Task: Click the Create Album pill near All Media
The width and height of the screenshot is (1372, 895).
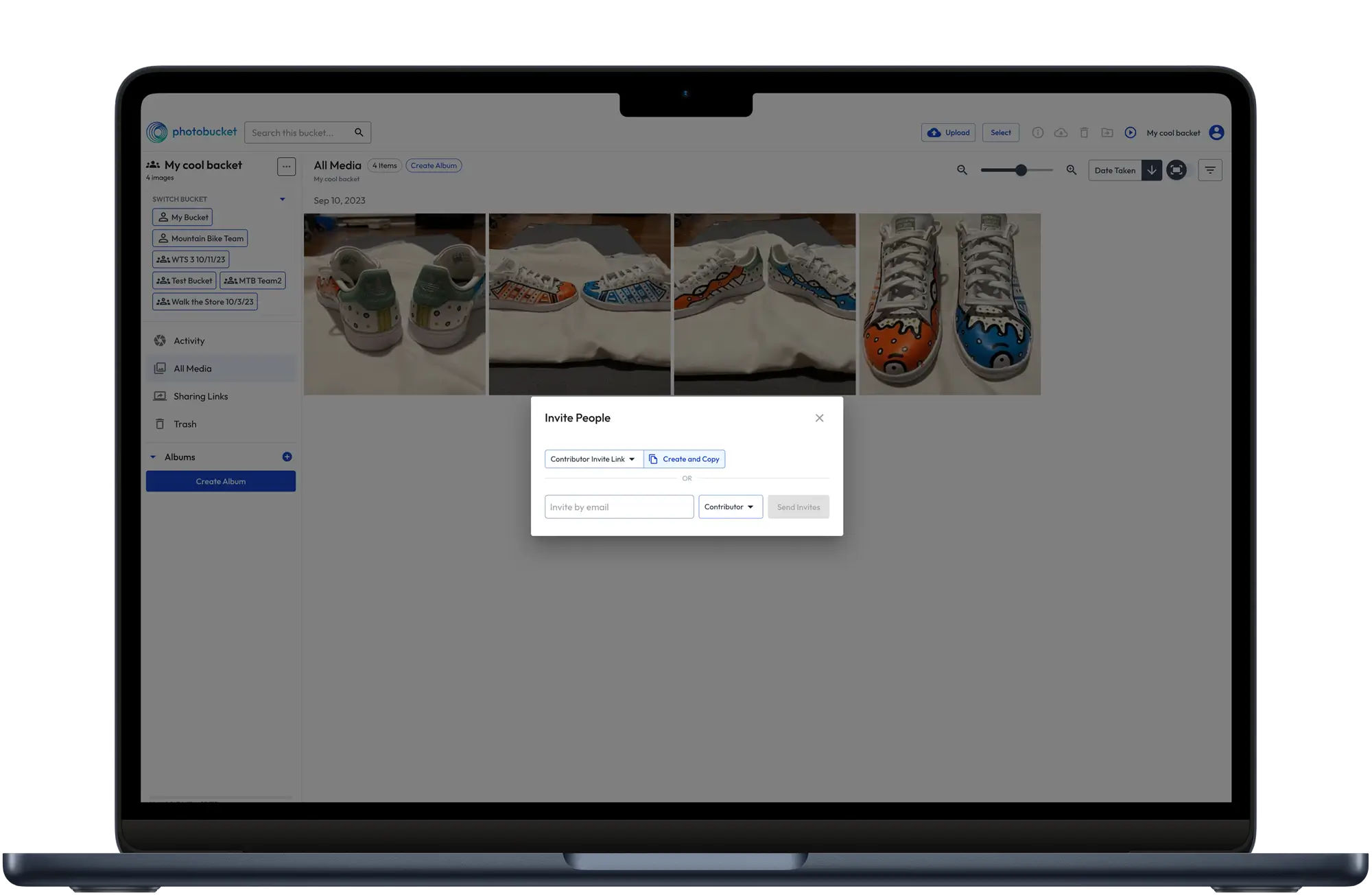Action: [x=434, y=165]
